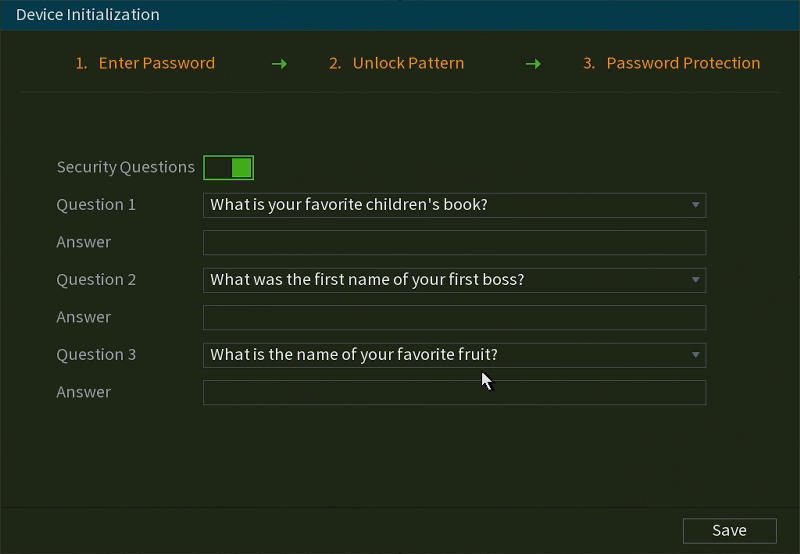Click the Security Questions label
Screen dimensions: 800x554
[126, 167]
